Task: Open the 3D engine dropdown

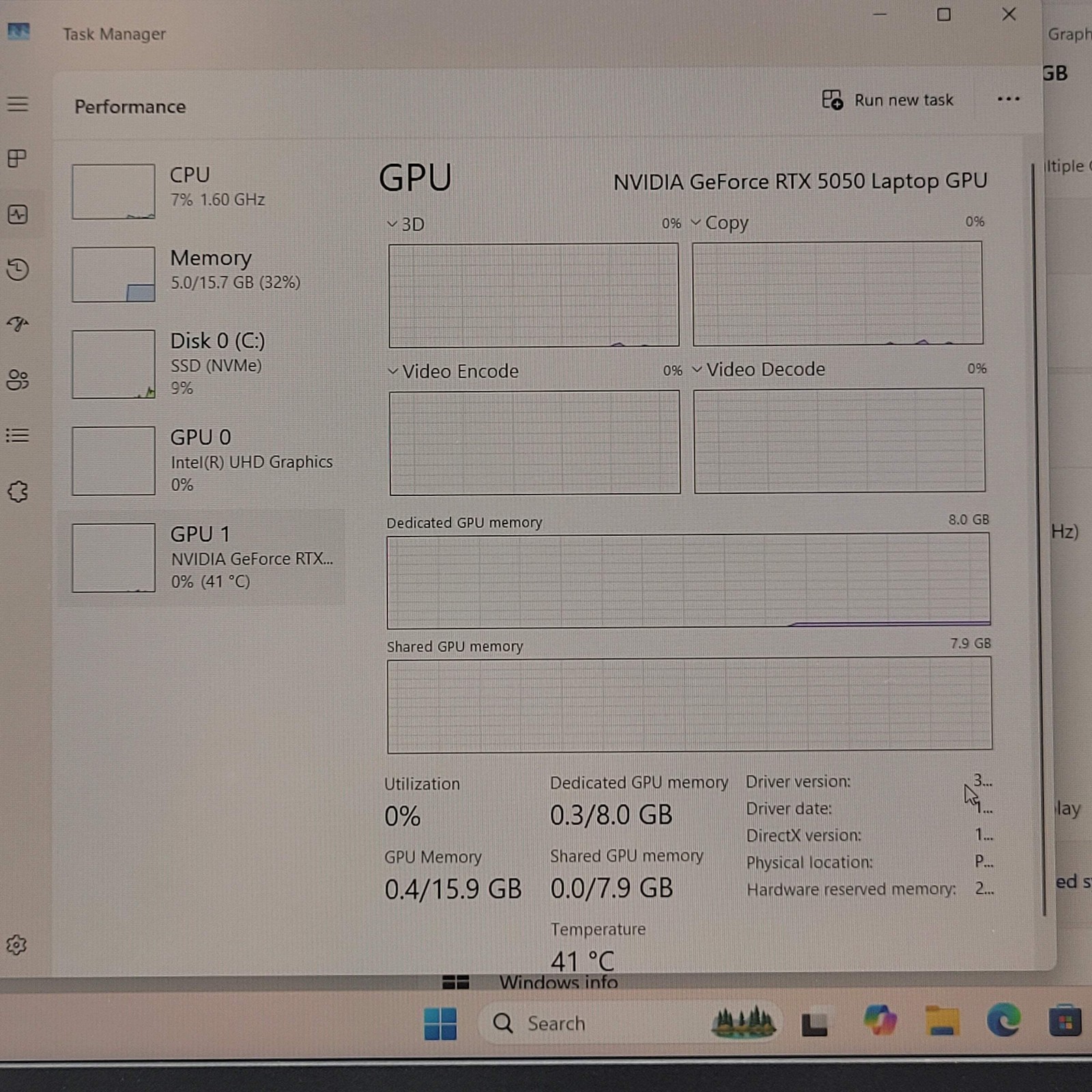Action: [x=405, y=224]
